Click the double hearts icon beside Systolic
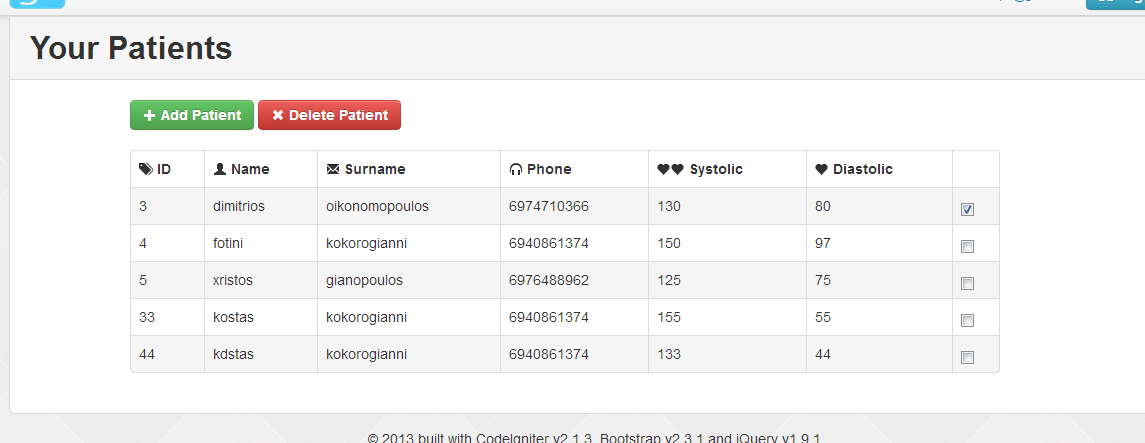The width and height of the screenshot is (1145, 443). (670, 170)
